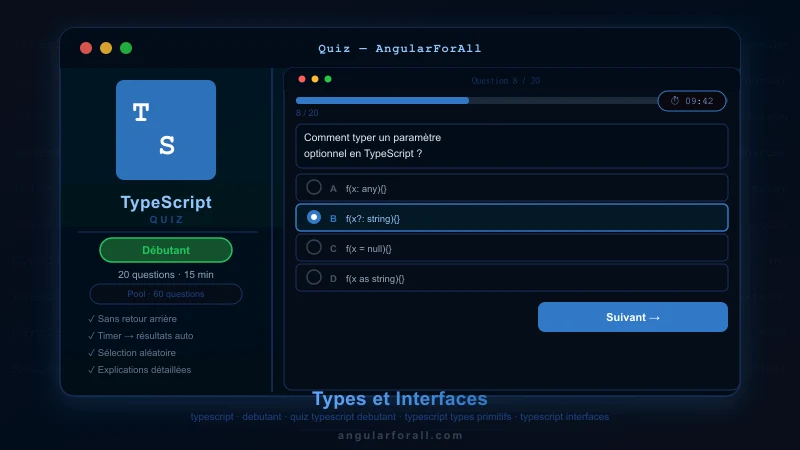The height and width of the screenshot is (450, 800).
Task: Click the answer text f(x?: string){}
Action: click(x=373, y=219)
